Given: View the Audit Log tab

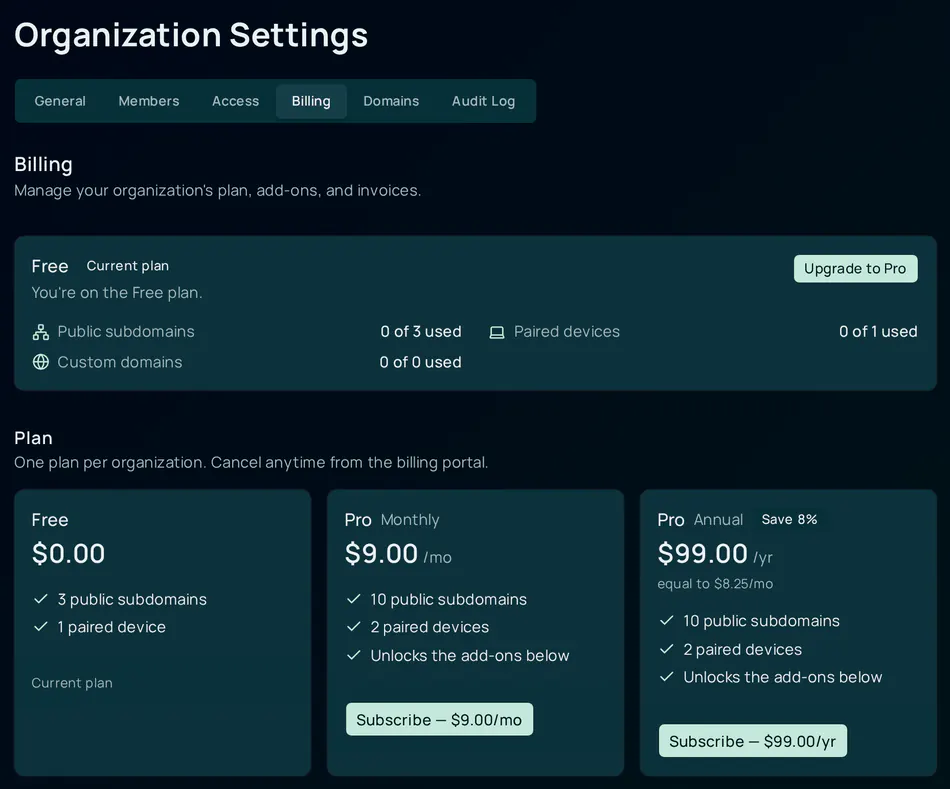Looking at the screenshot, I should pyautogui.click(x=483, y=101).
